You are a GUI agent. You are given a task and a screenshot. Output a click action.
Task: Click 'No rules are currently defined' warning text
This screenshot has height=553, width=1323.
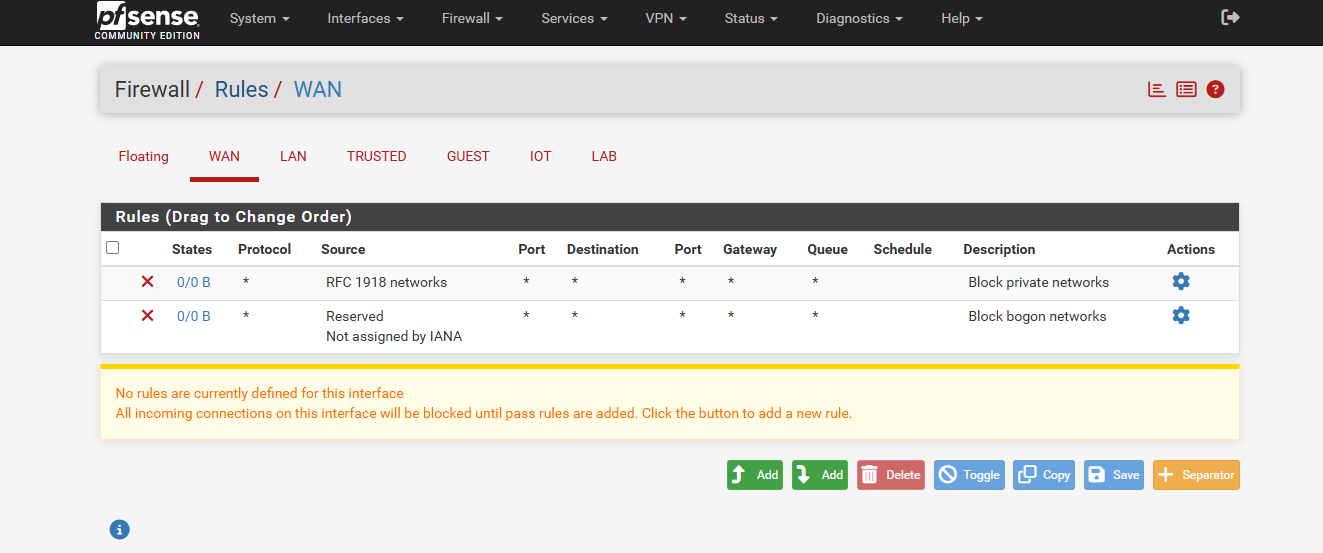260,393
